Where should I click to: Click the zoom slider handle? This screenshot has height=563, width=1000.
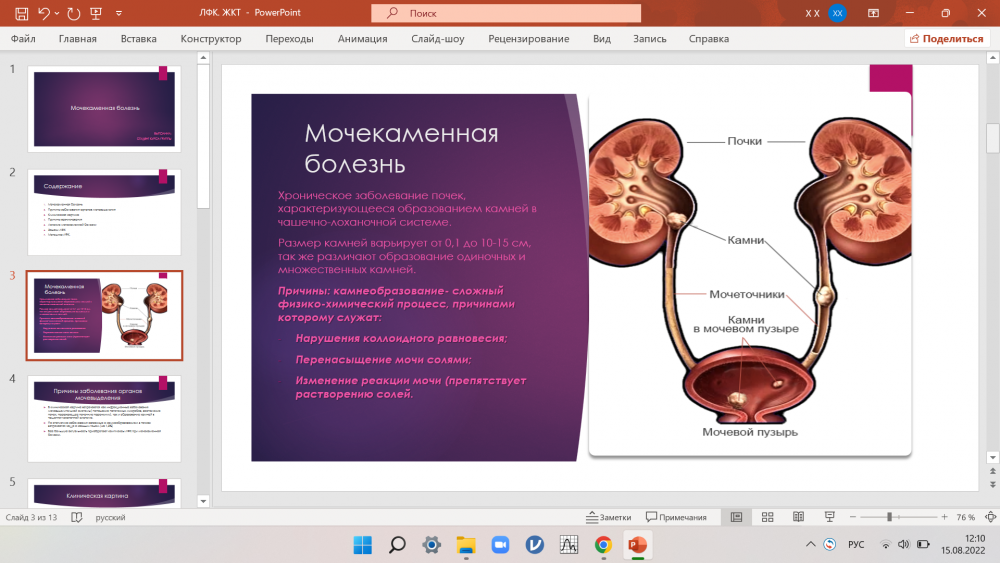pyautogui.click(x=889, y=517)
